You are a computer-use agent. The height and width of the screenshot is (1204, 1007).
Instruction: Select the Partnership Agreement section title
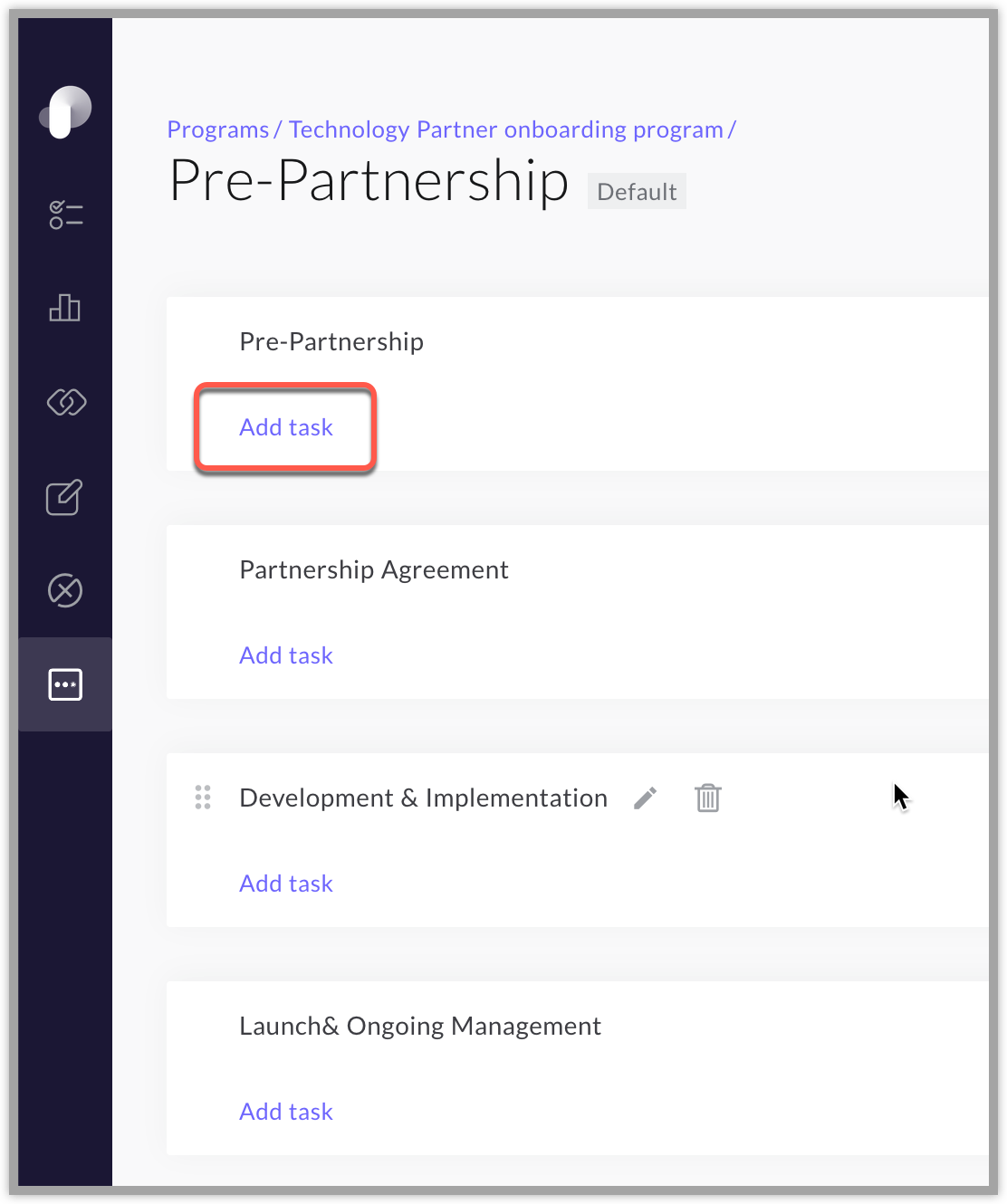374,569
